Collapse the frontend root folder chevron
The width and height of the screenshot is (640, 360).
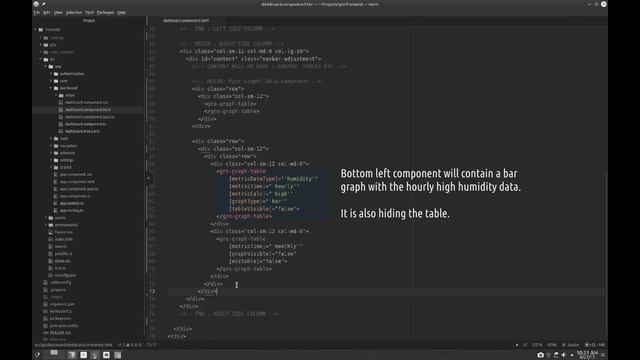(x=36, y=29)
